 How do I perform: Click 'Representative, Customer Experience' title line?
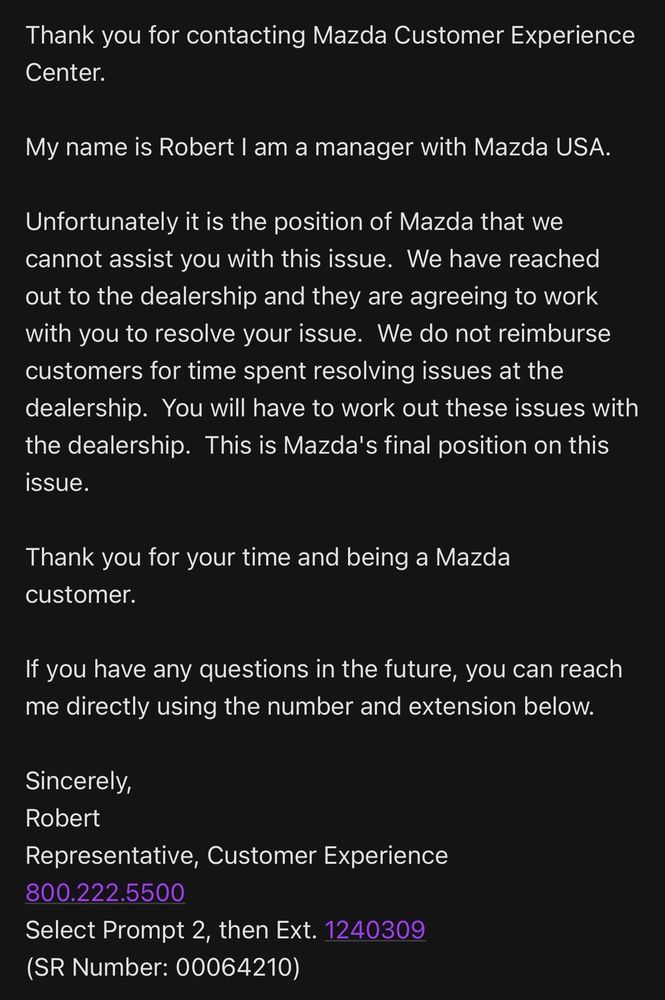[237, 855]
